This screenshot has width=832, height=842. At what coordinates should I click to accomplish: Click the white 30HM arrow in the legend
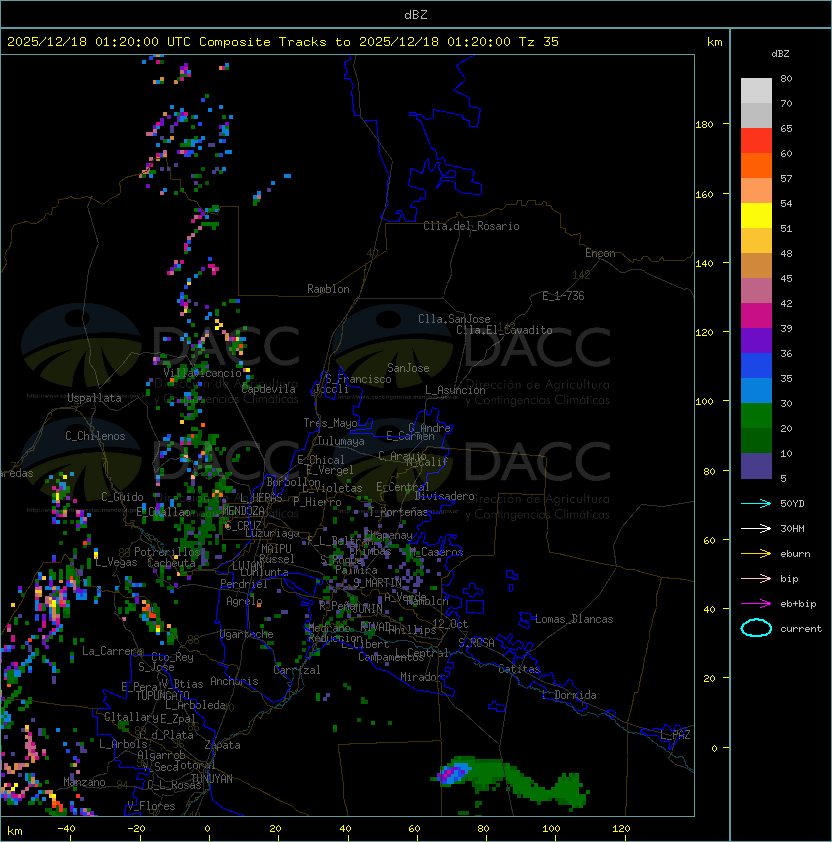[x=756, y=528]
